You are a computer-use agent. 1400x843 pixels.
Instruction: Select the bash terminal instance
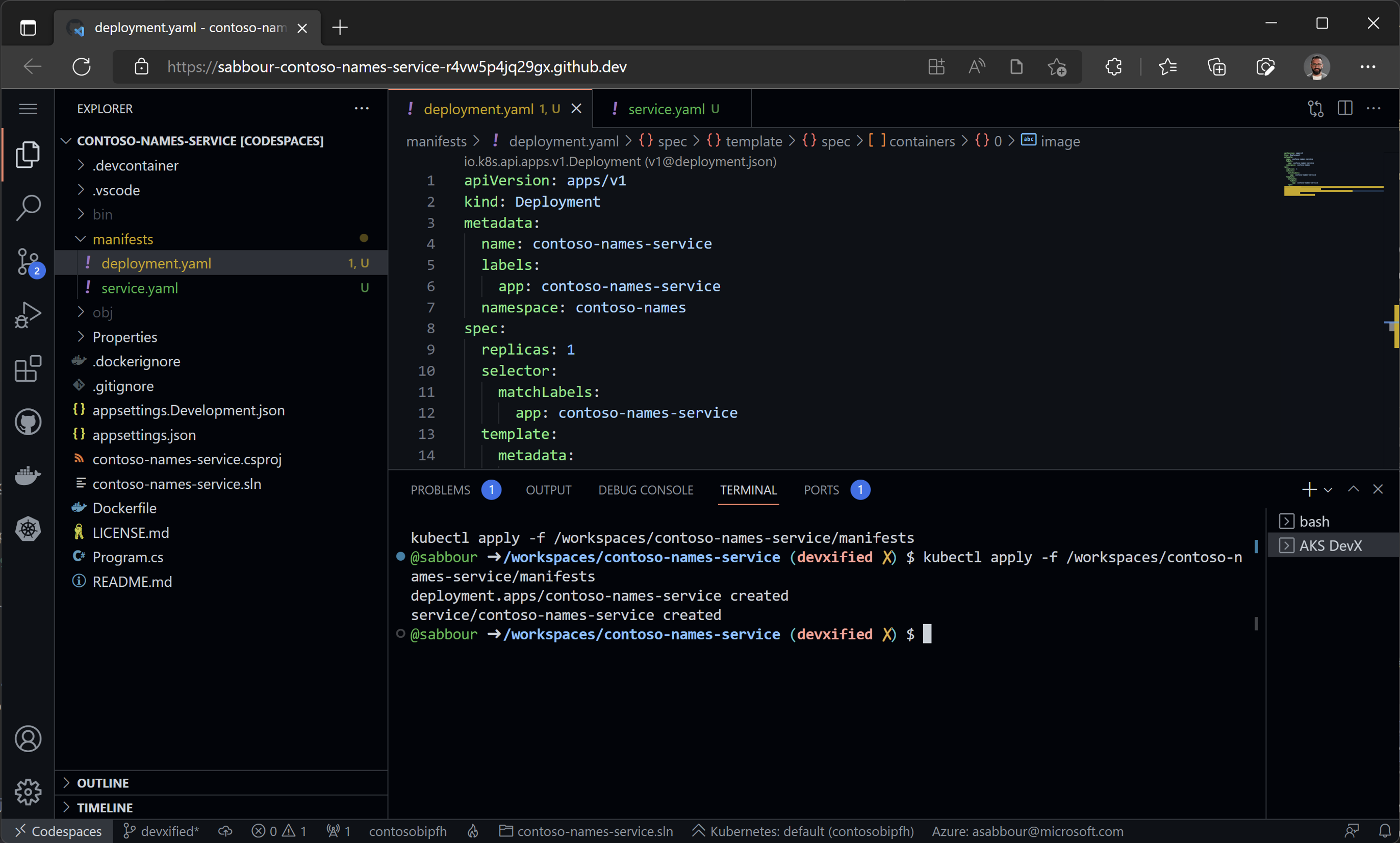(x=1314, y=522)
